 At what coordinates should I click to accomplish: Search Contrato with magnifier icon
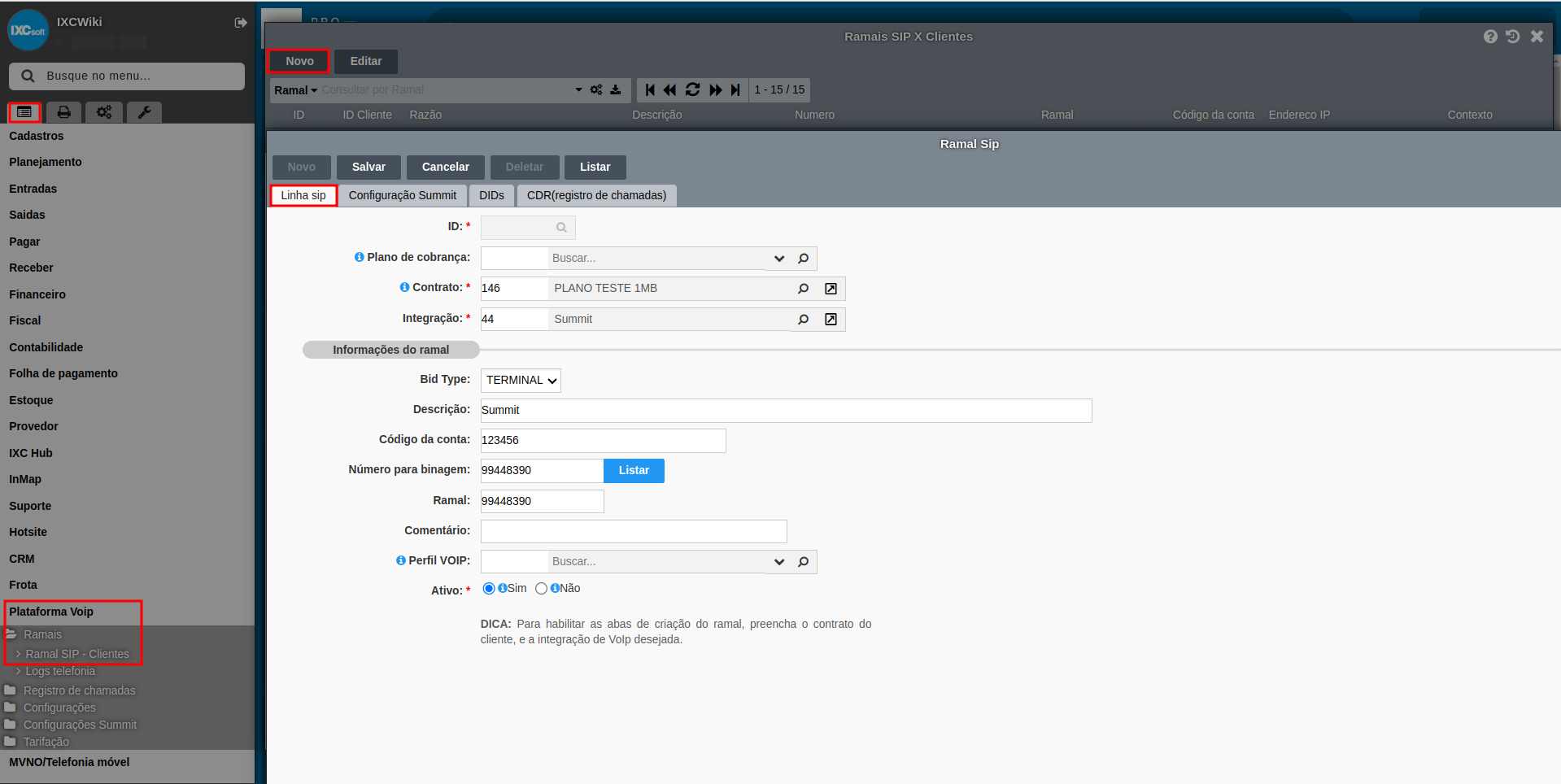803,289
